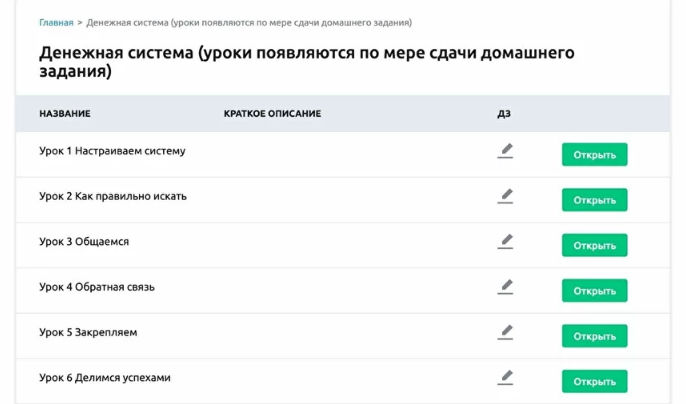Screen dimensions: 686x404
Task: Click the Главная breadcrumb link
Action: (x=55, y=22)
